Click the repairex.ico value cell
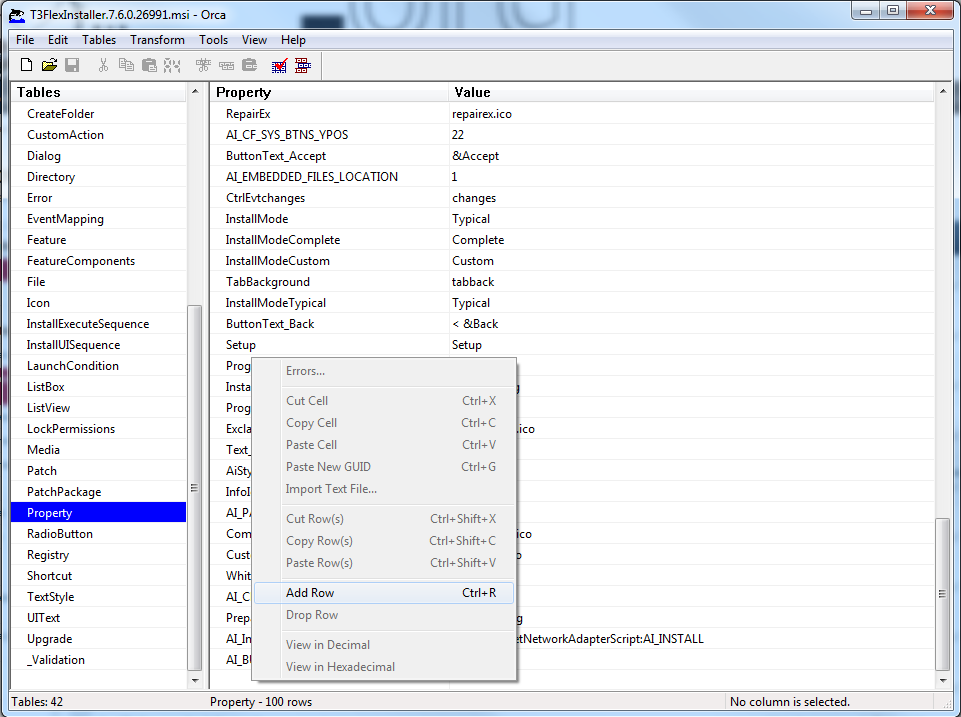Screen dimensions: 961x717 click(482, 114)
